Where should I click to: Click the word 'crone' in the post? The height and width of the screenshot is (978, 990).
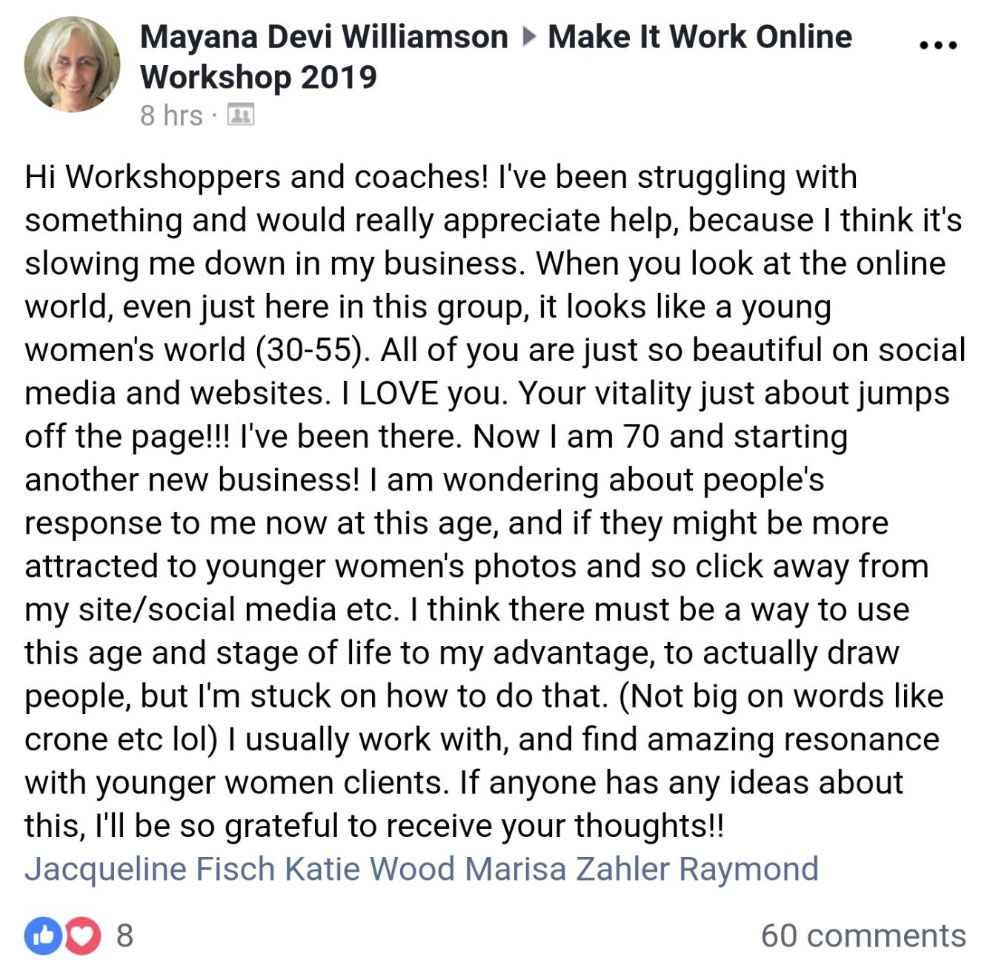point(62,739)
